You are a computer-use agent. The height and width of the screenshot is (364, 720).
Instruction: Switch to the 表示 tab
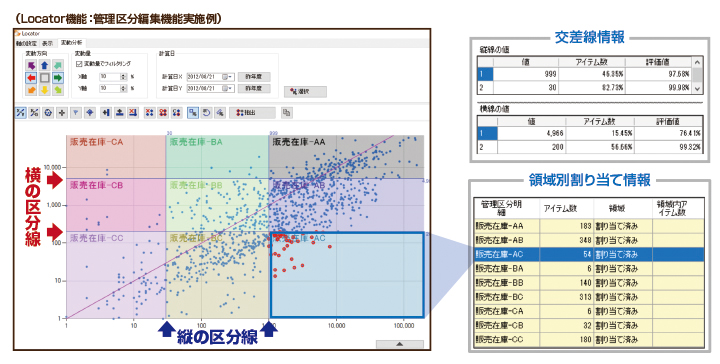pos(47,43)
